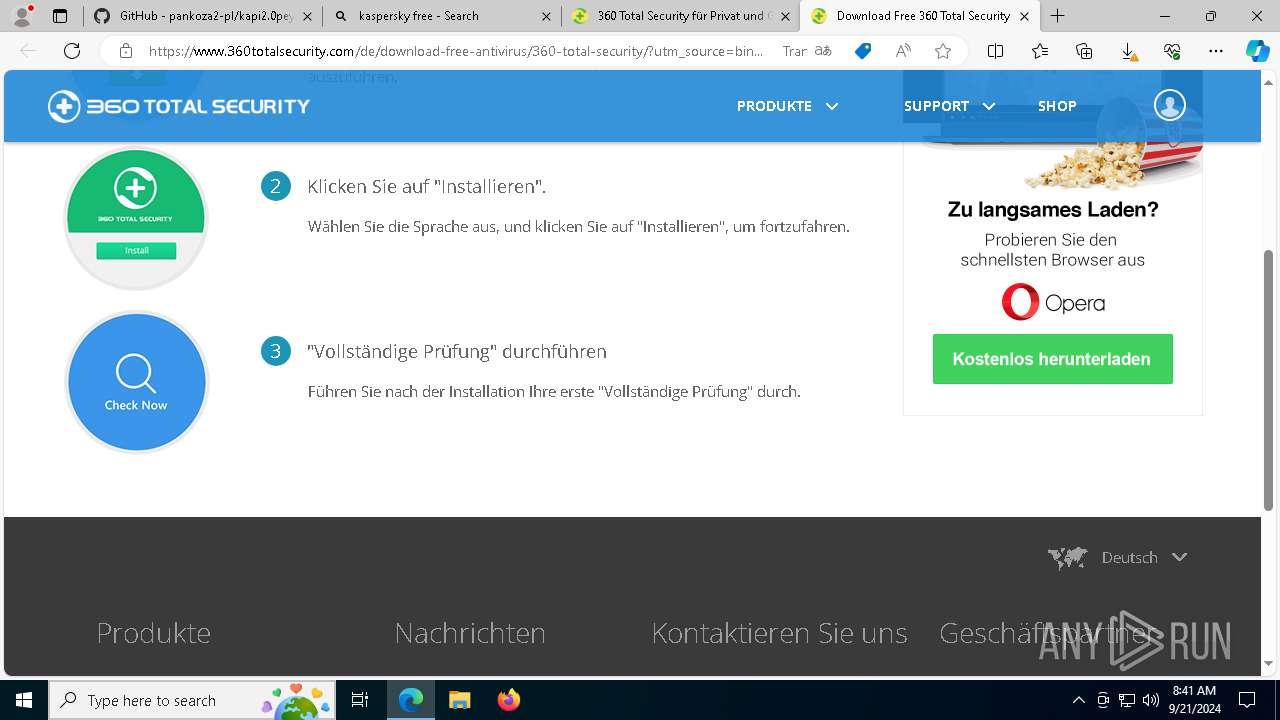The image size is (1280, 720).
Task: Switch to the GitHub pankoza2-pl tab
Action: [203, 16]
